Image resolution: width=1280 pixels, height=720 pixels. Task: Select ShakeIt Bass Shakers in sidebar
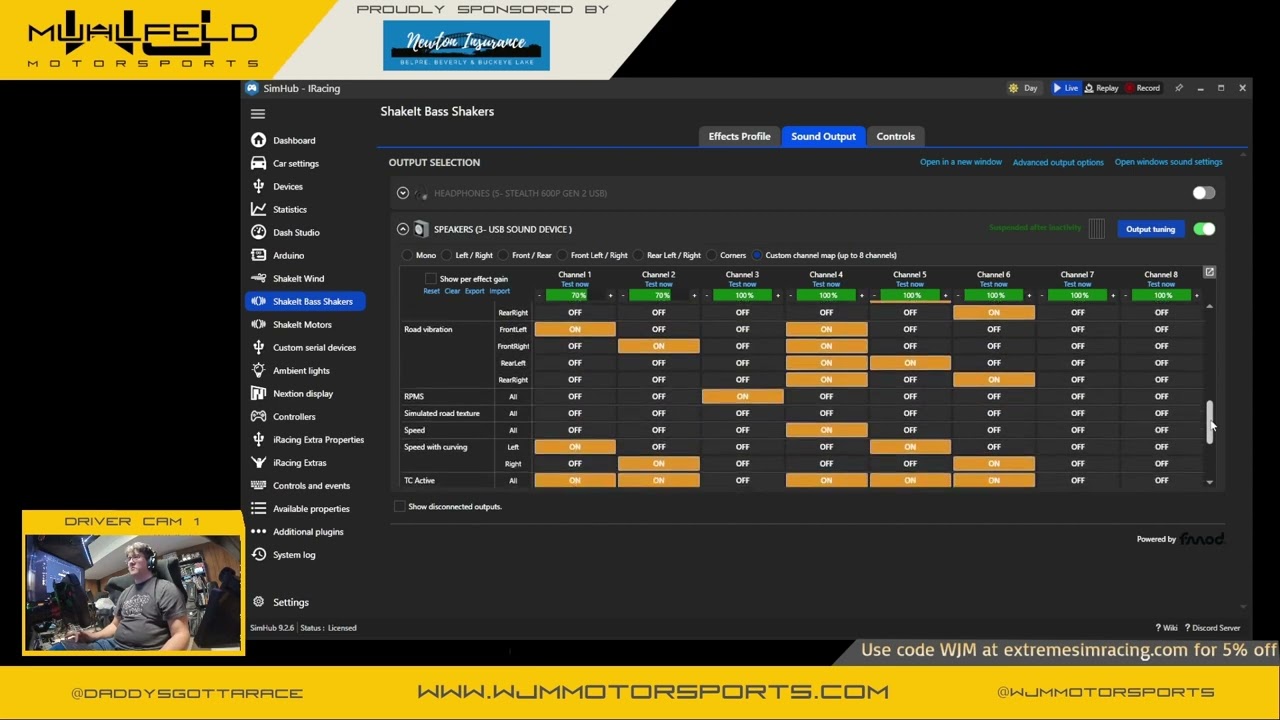(306, 302)
